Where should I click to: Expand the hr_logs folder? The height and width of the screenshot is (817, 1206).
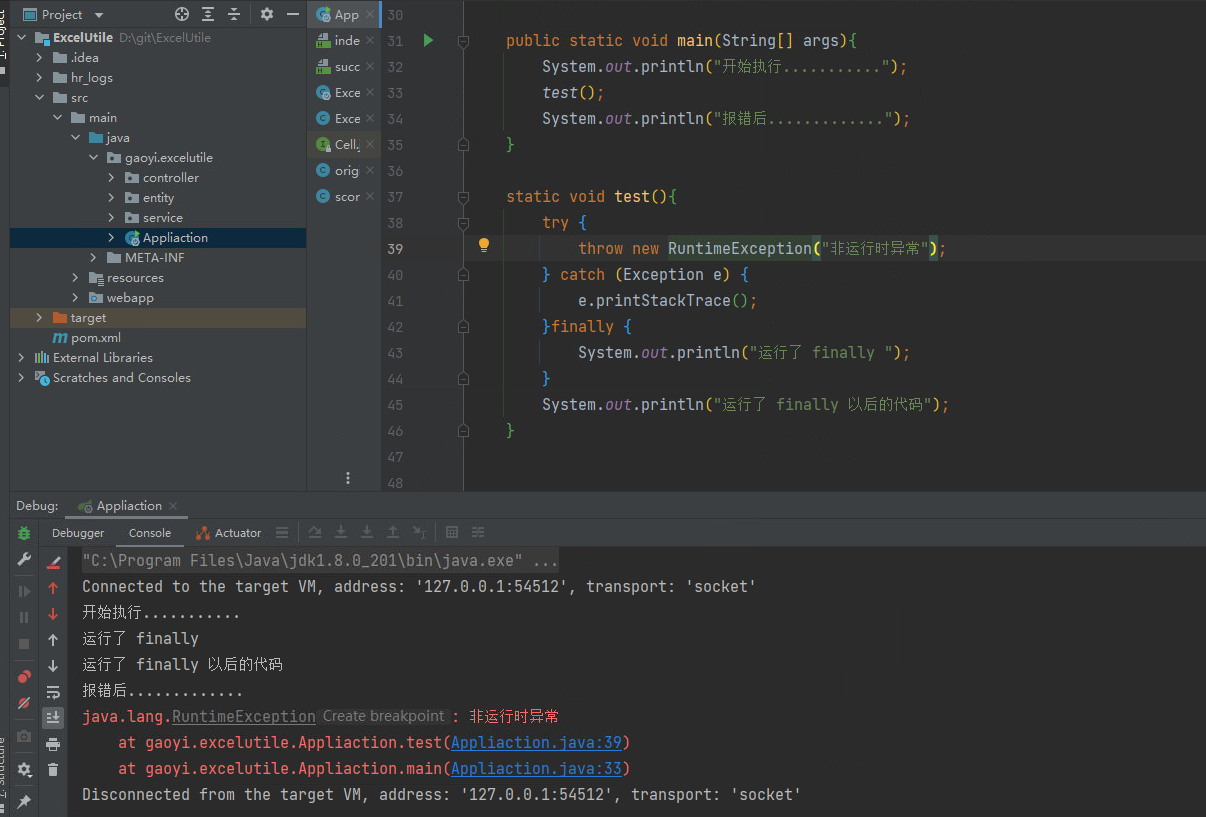point(40,78)
